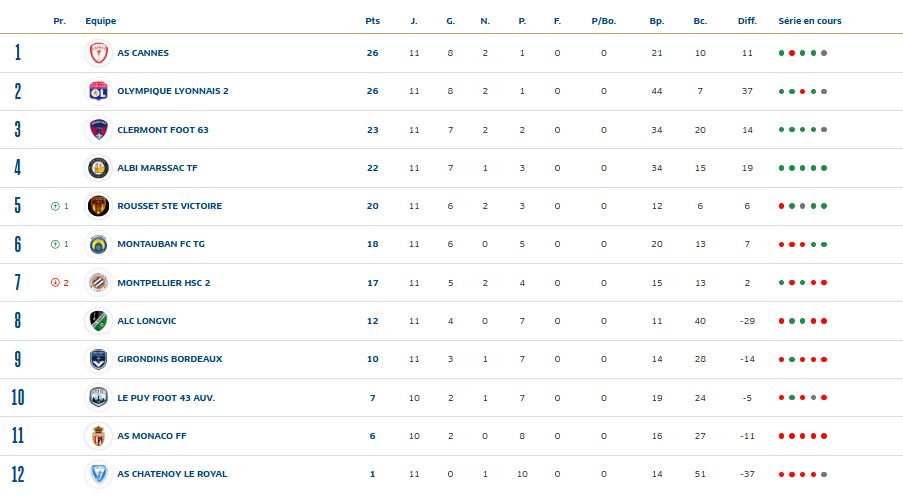Screen dimensions: 903x498
Task: Click the Olympique Lyonnais 2 crest
Action: pos(98,91)
